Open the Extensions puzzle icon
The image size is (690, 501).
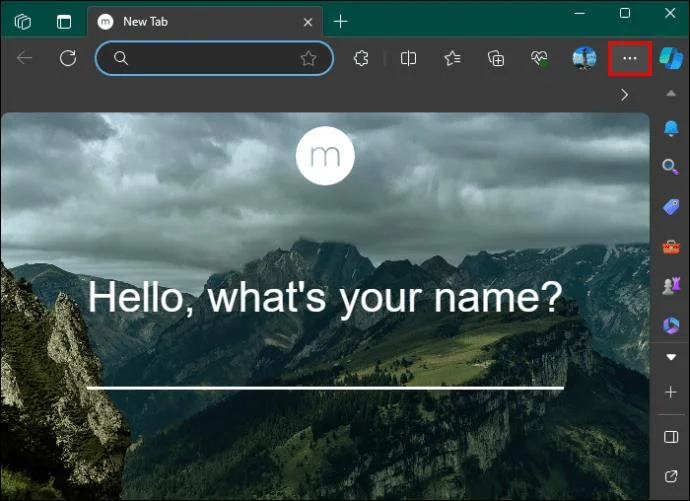(361, 58)
